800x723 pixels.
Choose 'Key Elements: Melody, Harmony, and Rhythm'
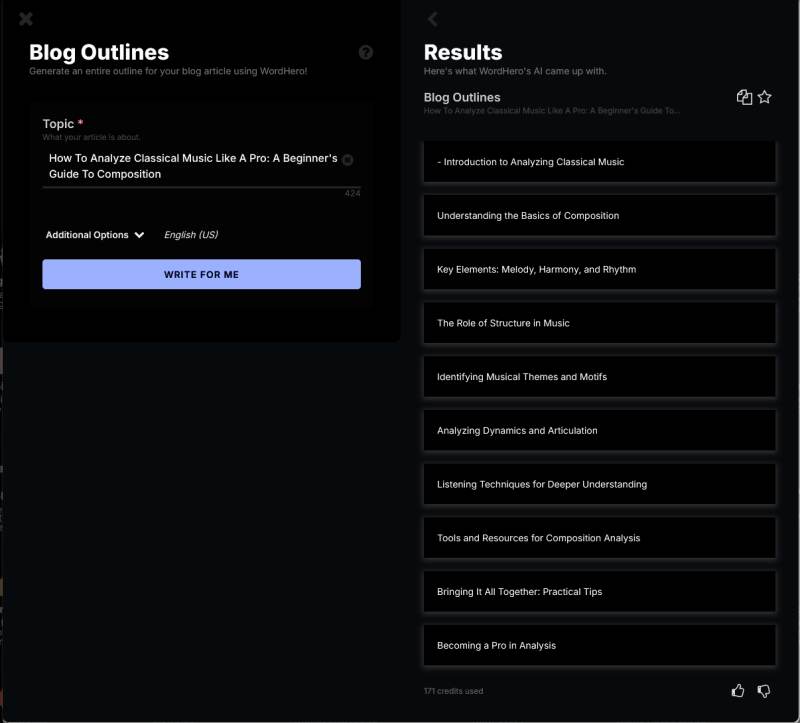point(599,269)
